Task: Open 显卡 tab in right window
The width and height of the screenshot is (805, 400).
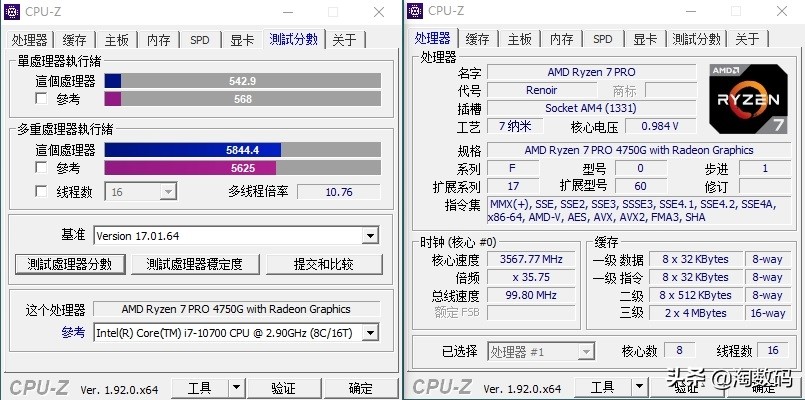Action: click(645, 39)
